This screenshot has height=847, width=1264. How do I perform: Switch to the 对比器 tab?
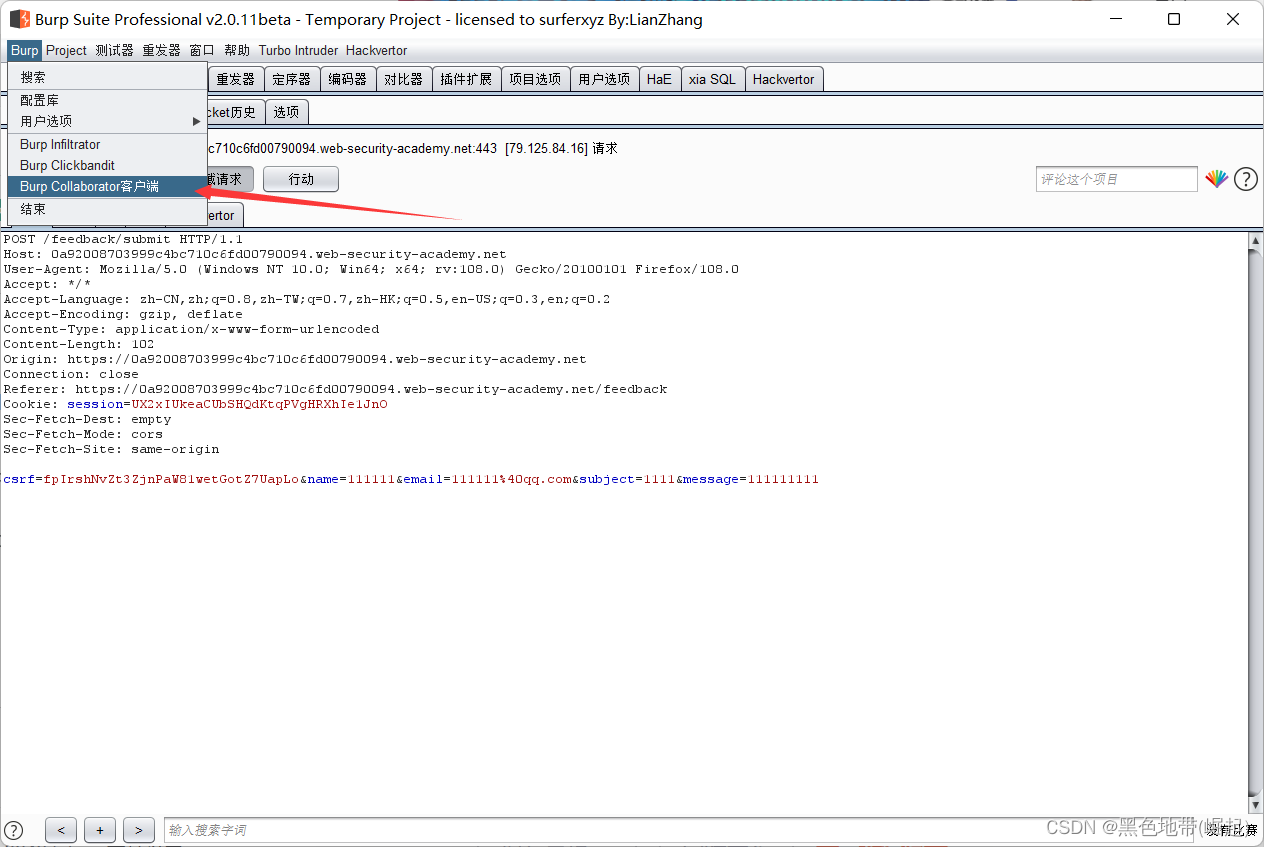click(404, 79)
